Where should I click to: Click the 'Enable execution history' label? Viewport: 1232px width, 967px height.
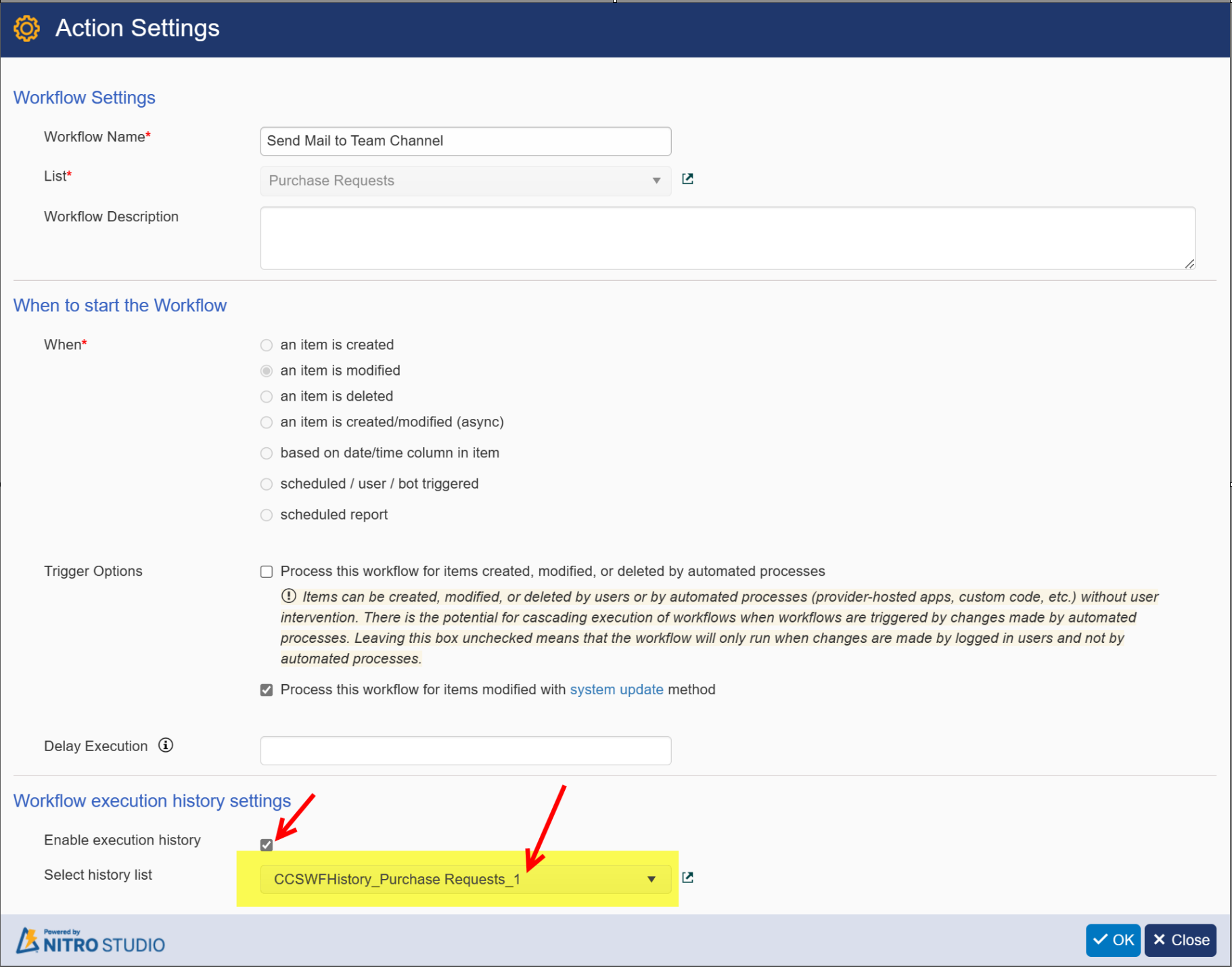(x=122, y=840)
